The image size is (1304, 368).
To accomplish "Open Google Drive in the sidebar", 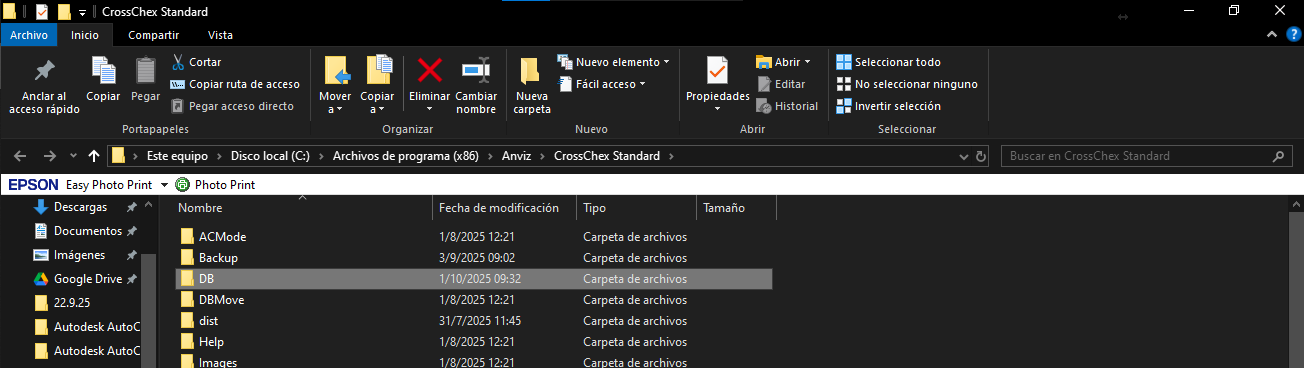I will [x=88, y=279].
